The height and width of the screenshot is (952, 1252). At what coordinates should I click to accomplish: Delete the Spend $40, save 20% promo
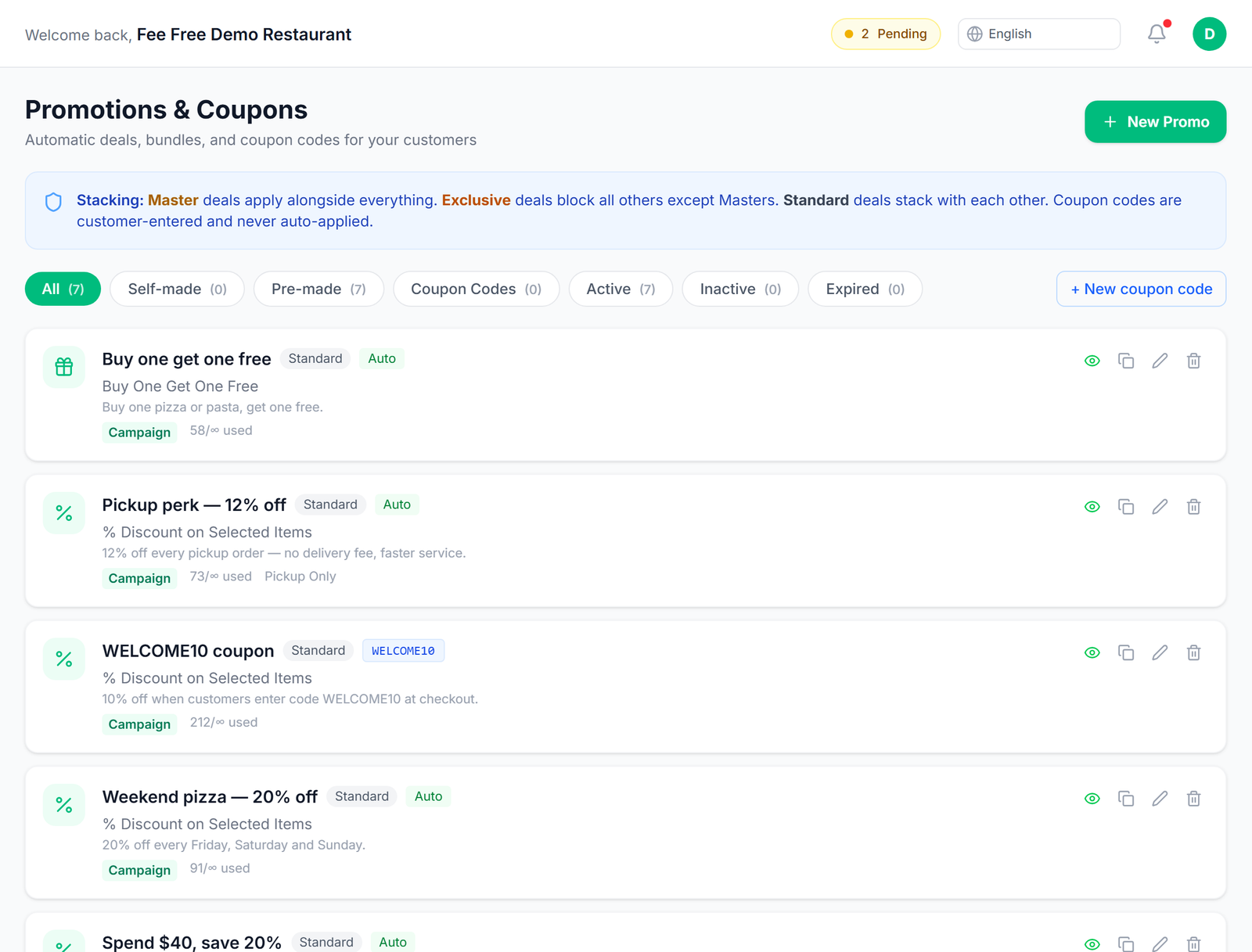pyautogui.click(x=1193, y=943)
